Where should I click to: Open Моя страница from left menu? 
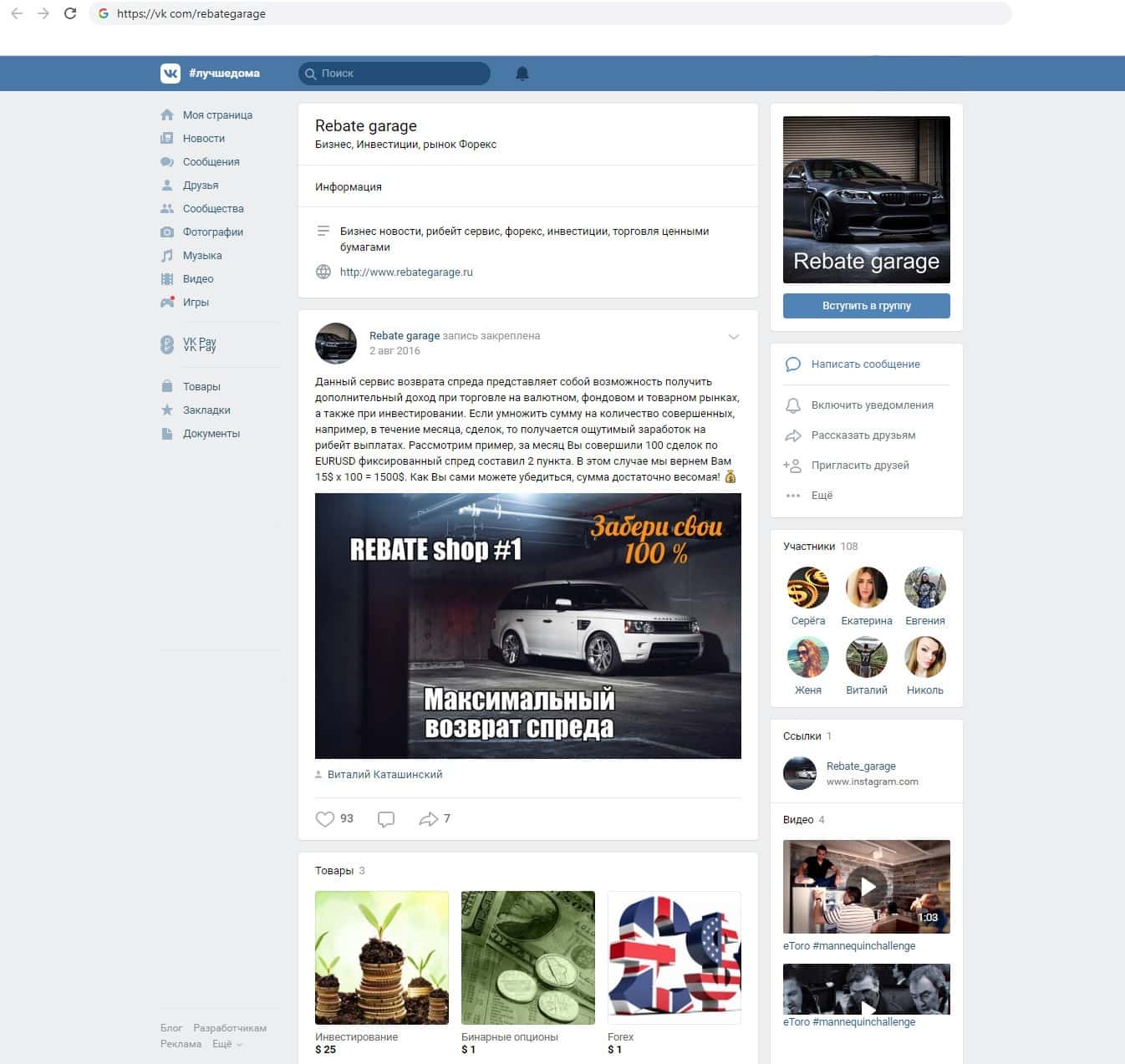point(217,115)
